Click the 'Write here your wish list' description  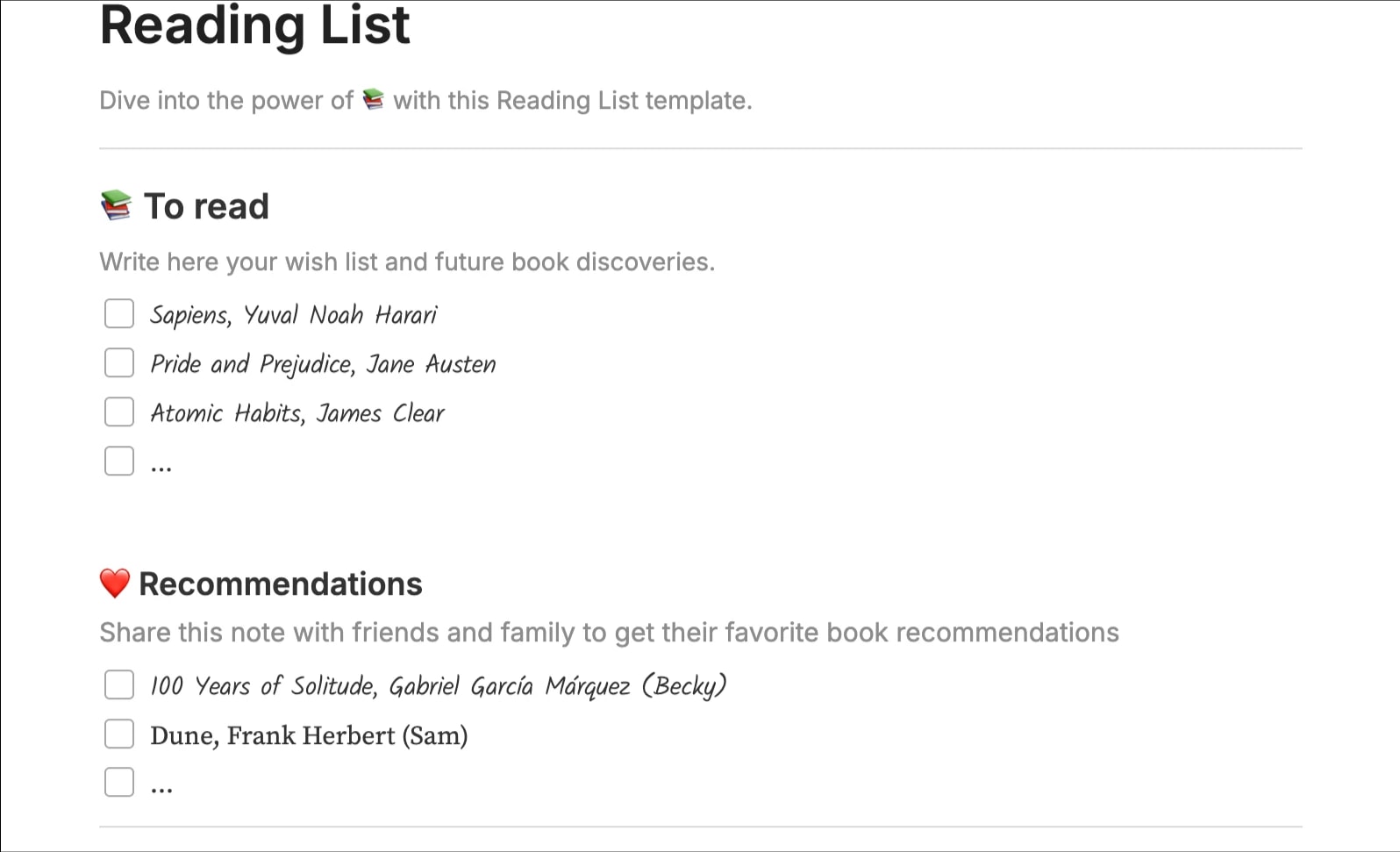[407, 262]
